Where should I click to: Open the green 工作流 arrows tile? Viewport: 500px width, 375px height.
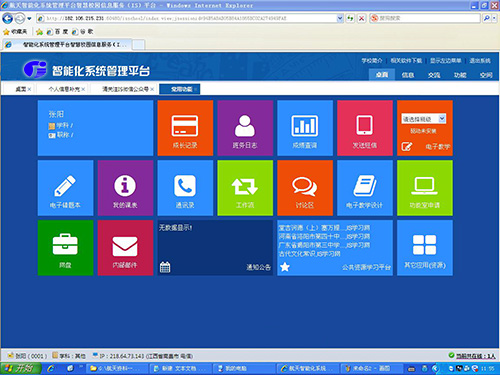(245, 188)
